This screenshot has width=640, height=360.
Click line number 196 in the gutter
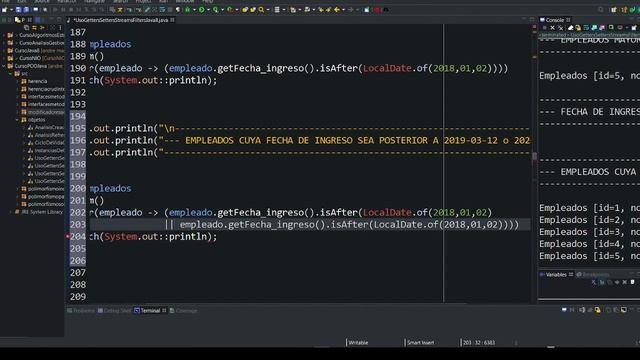pos(78,140)
